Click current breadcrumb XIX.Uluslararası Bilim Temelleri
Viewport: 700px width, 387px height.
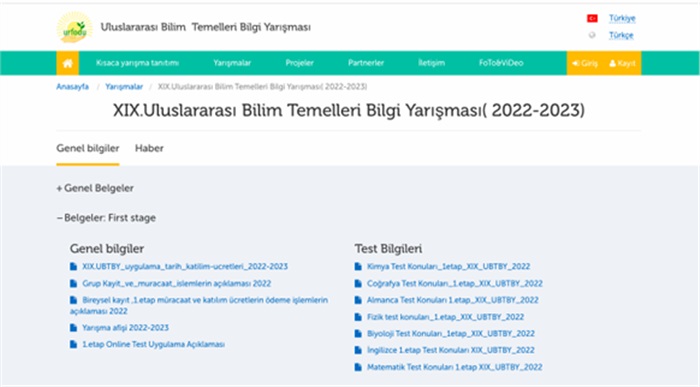coord(262,87)
